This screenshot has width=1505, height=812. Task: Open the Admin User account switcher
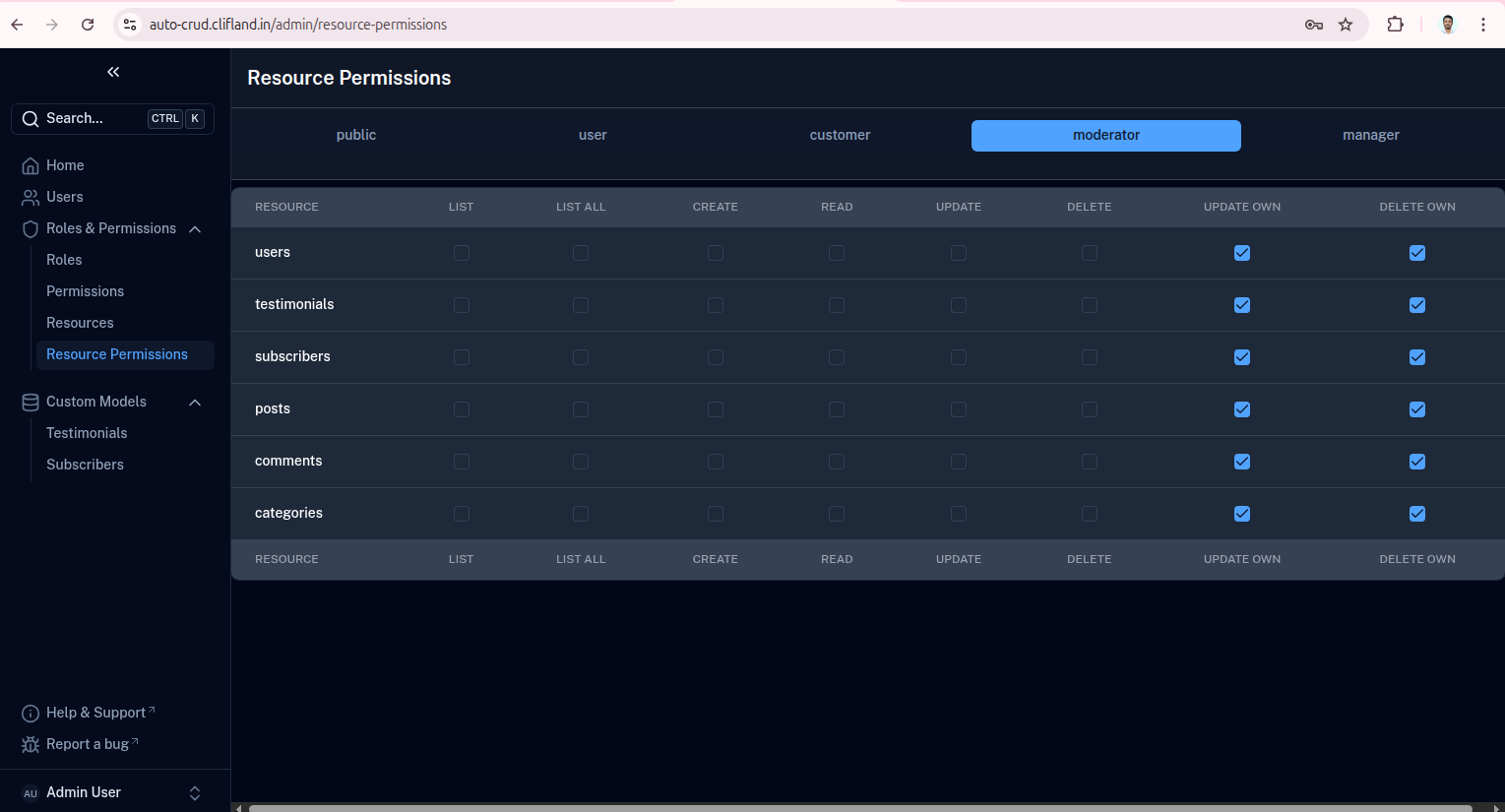pos(195,793)
